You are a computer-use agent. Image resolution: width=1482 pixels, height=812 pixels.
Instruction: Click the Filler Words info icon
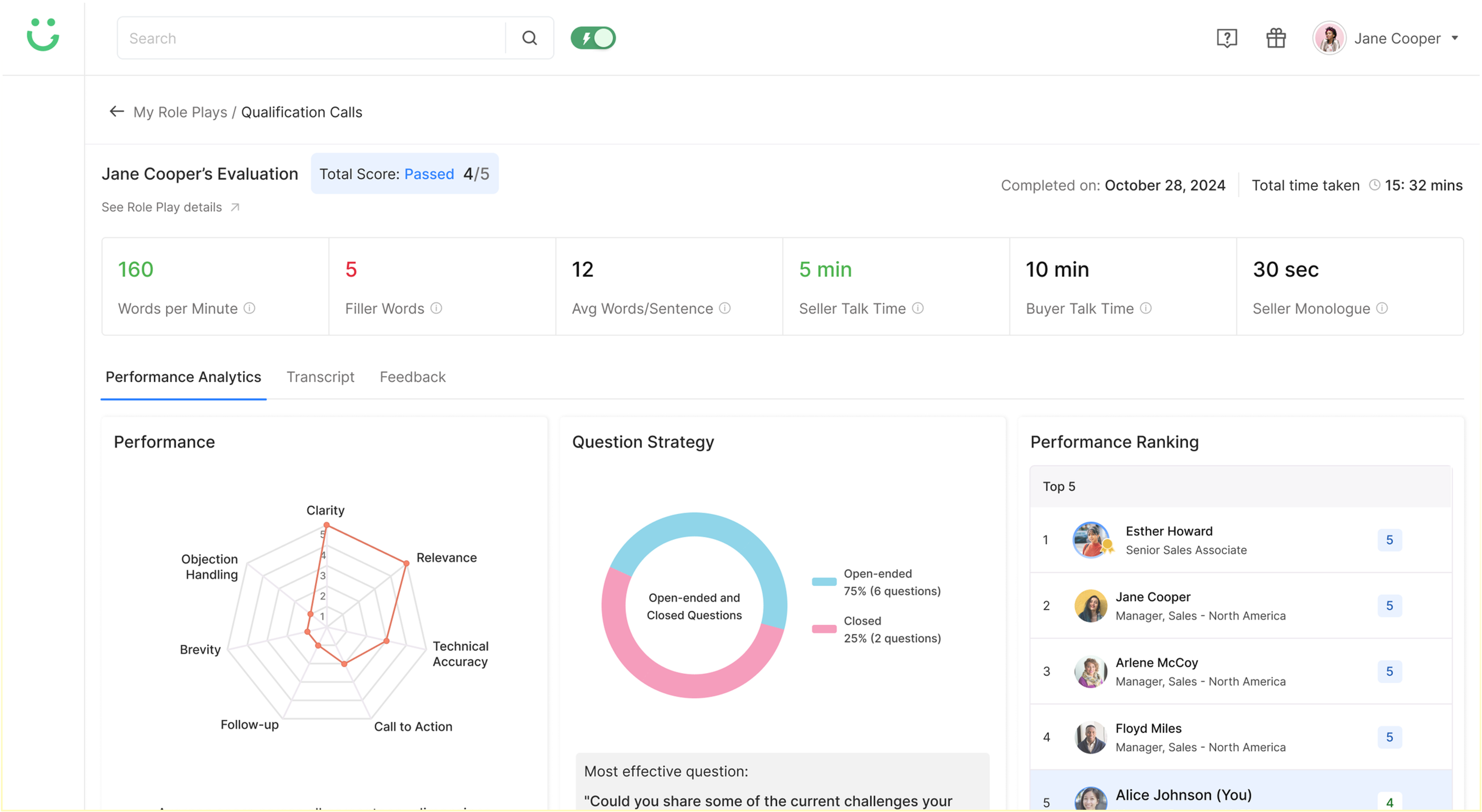coord(436,308)
